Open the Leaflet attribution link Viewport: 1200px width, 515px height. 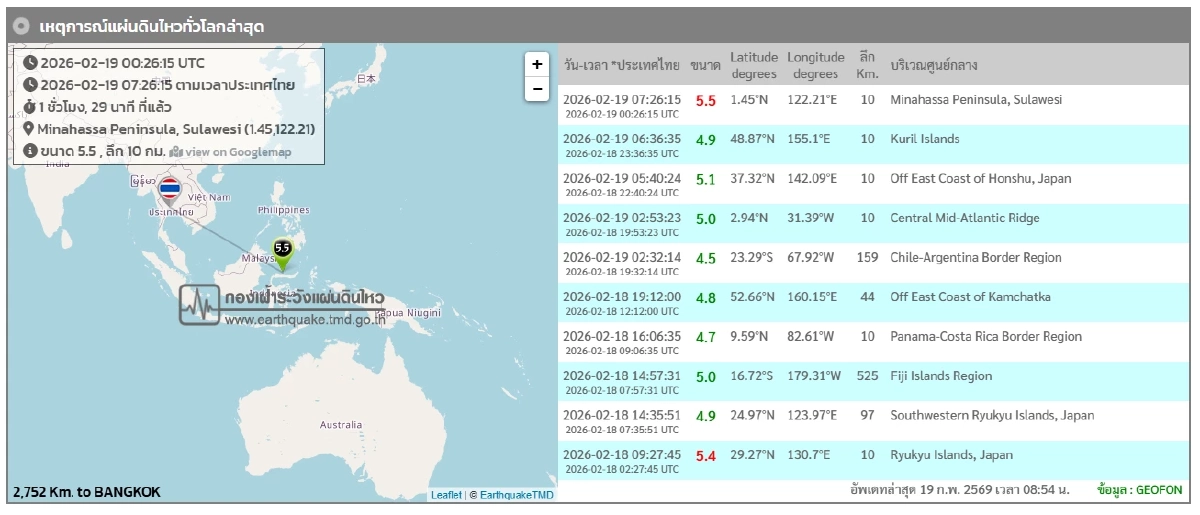[x=446, y=495]
